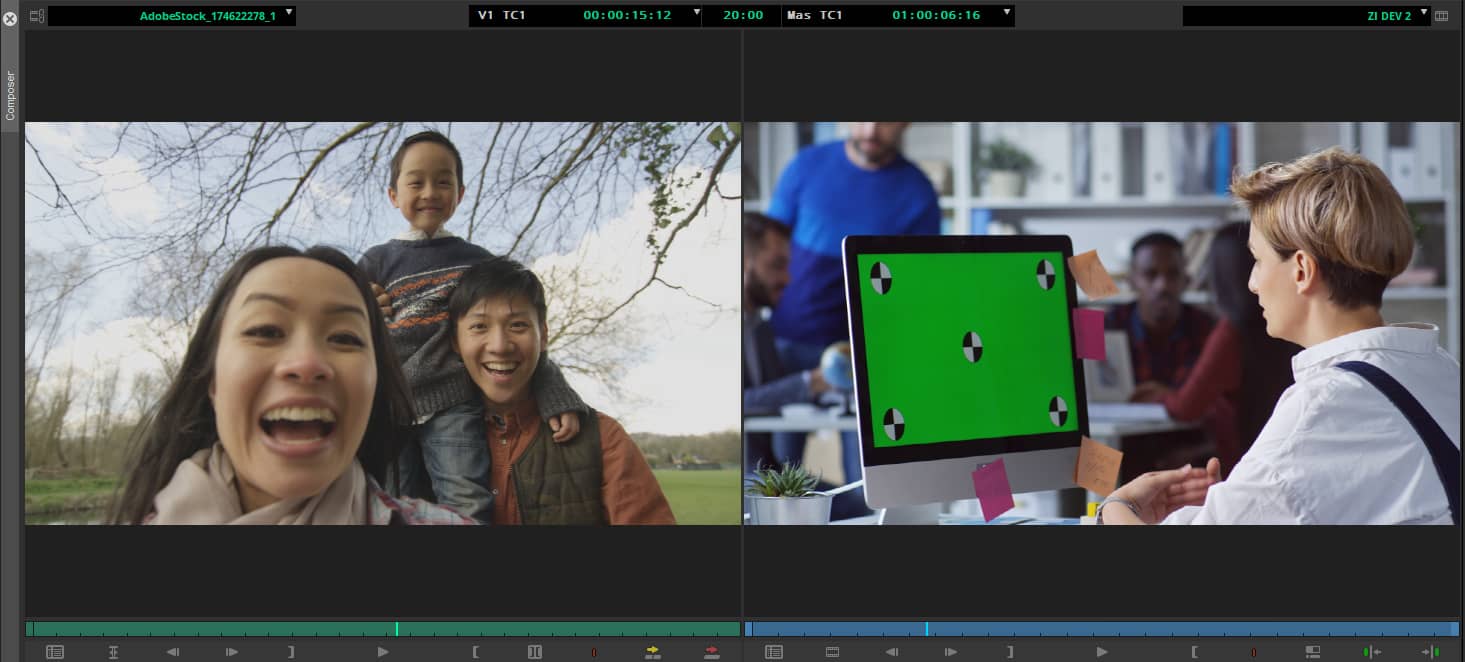Image resolution: width=1465 pixels, height=662 pixels.
Task: Toggle source/record icon at top left
Action: coord(37,16)
